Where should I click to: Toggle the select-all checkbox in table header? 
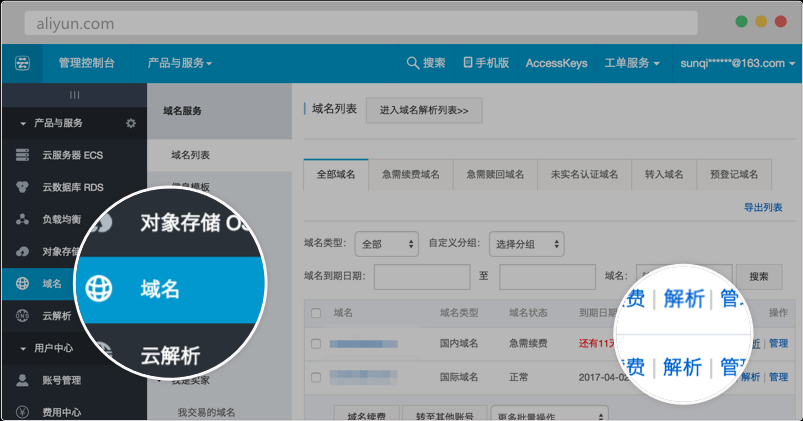(x=316, y=314)
